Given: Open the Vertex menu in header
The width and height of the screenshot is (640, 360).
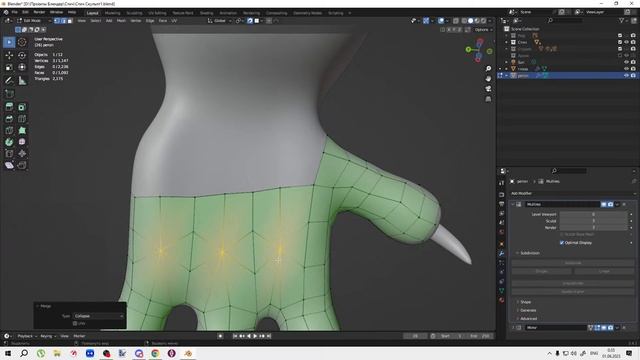Looking at the screenshot, I should [x=136, y=20].
